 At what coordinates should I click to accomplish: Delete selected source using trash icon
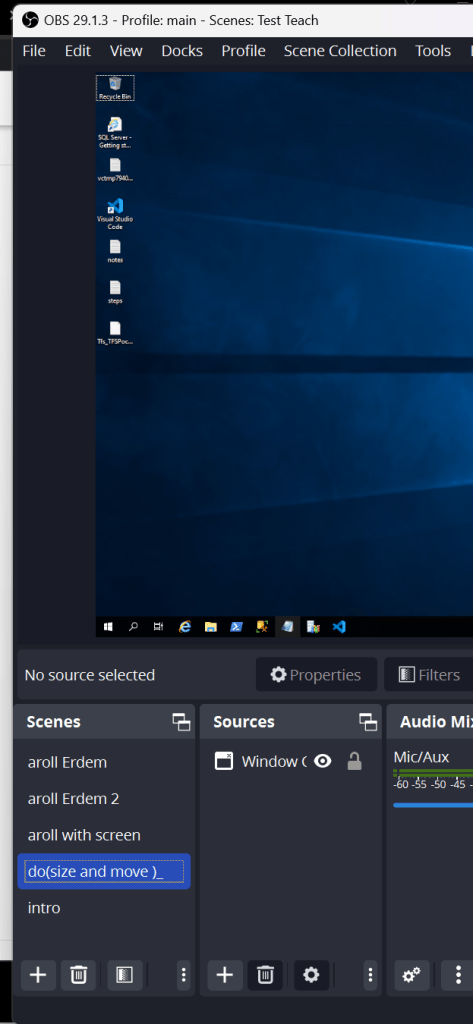(265, 975)
